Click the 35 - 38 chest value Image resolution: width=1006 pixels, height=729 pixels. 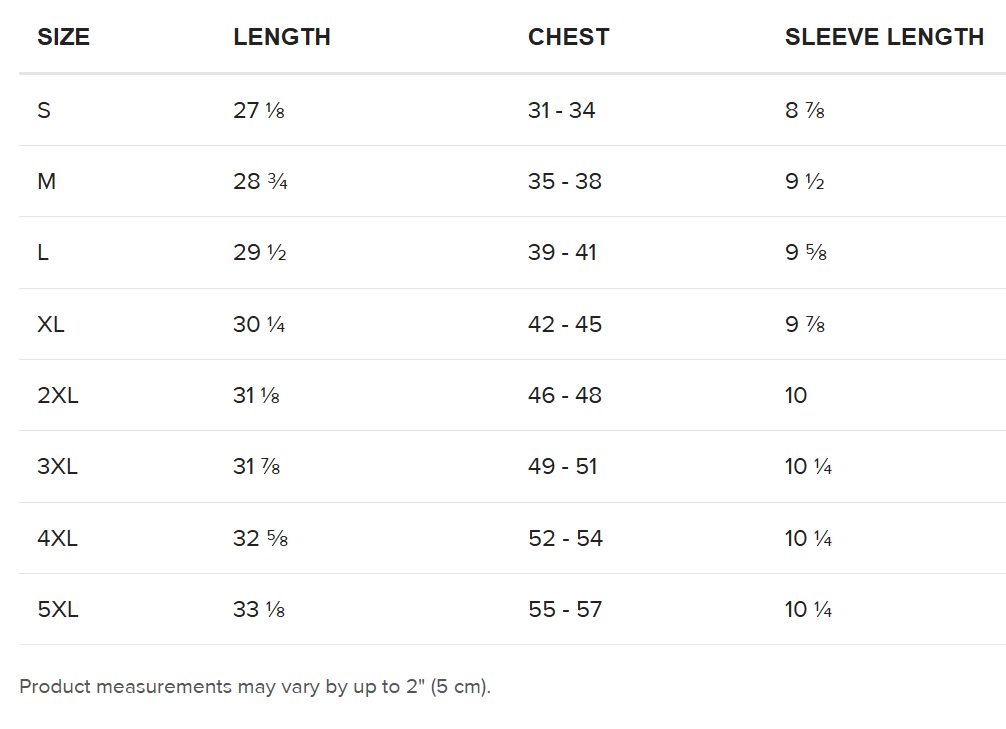click(x=565, y=182)
